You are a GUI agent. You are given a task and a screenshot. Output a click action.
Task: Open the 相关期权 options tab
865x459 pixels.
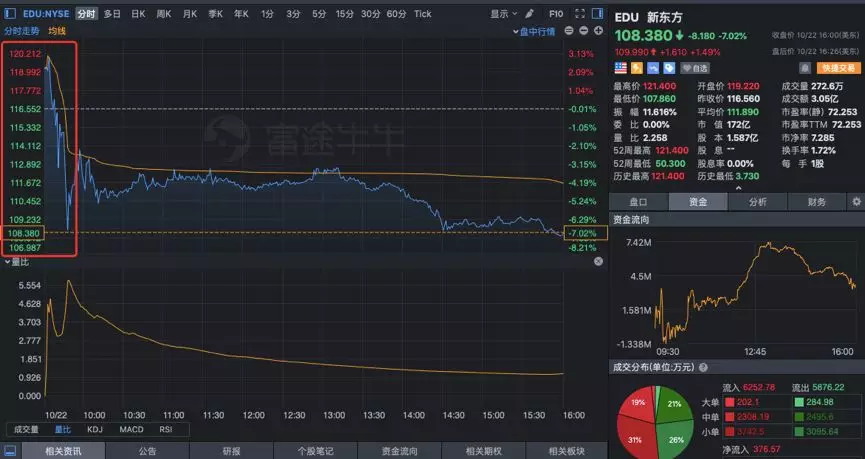click(x=483, y=451)
